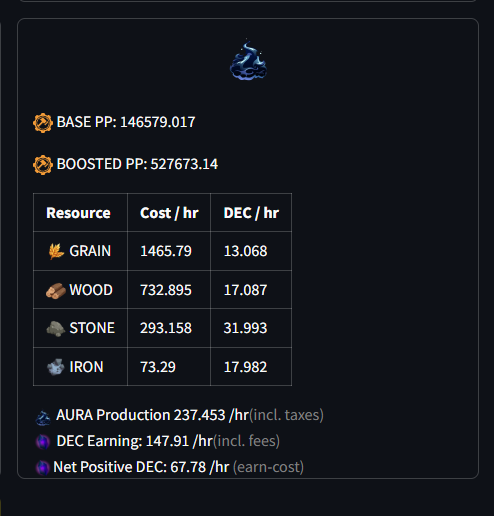The image size is (494, 516).
Task: Click the Net Positive DEC crystal icon
Action: pyautogui.click(x=43, y=468)
